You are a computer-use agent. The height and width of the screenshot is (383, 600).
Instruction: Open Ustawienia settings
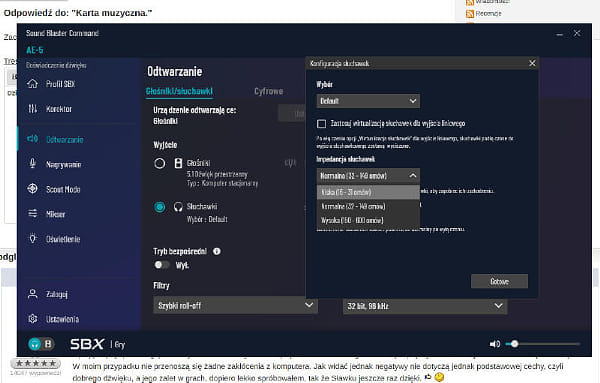[x=62, y=319]
